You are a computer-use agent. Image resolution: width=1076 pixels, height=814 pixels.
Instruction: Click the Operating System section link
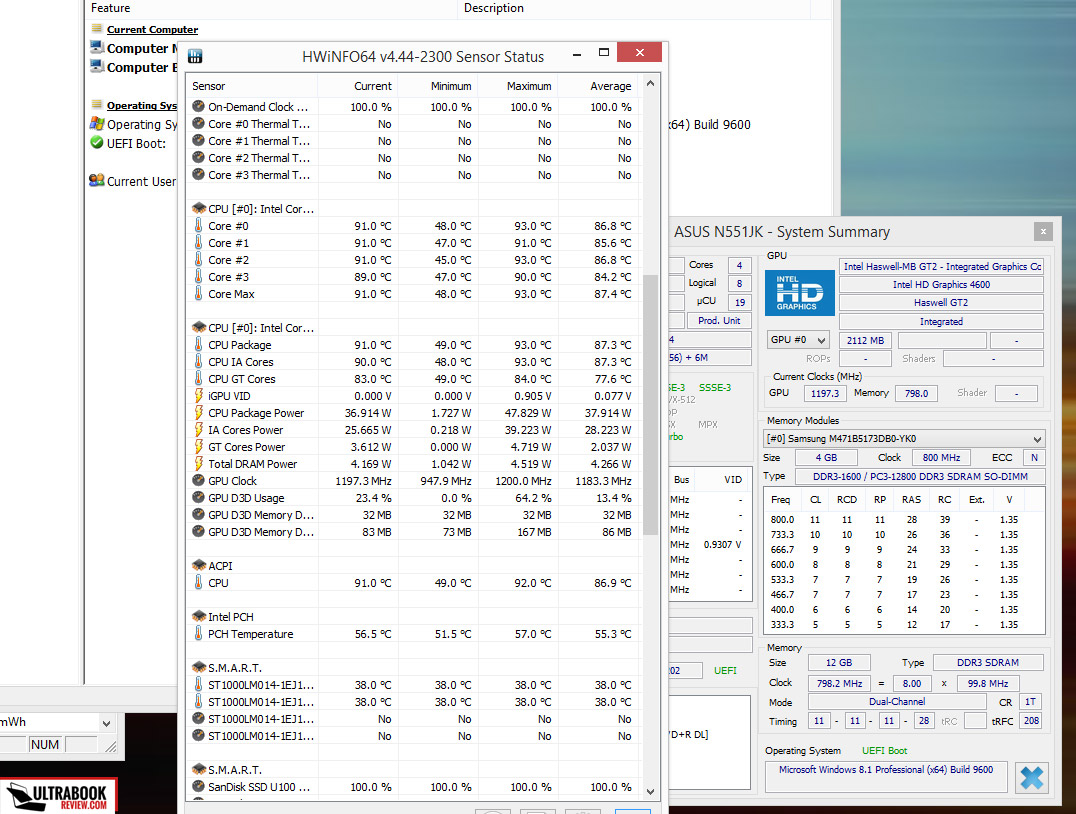141,105
